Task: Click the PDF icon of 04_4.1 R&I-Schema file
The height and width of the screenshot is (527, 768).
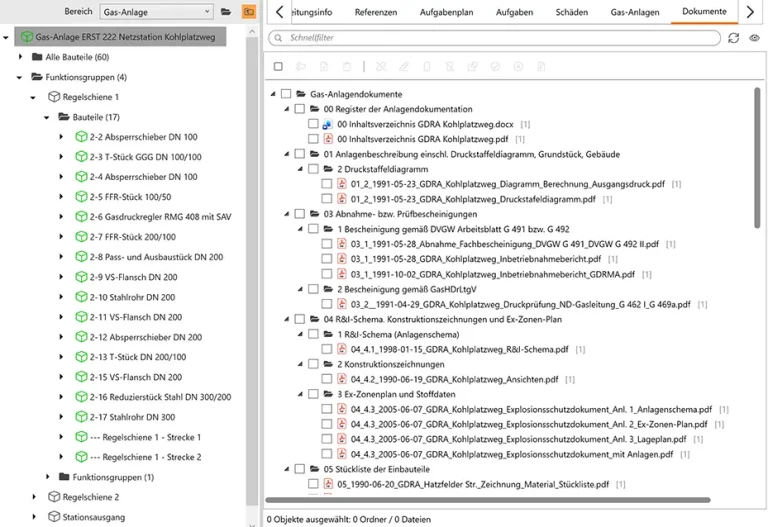Action: pyautogui.click(x=341, y=349)
